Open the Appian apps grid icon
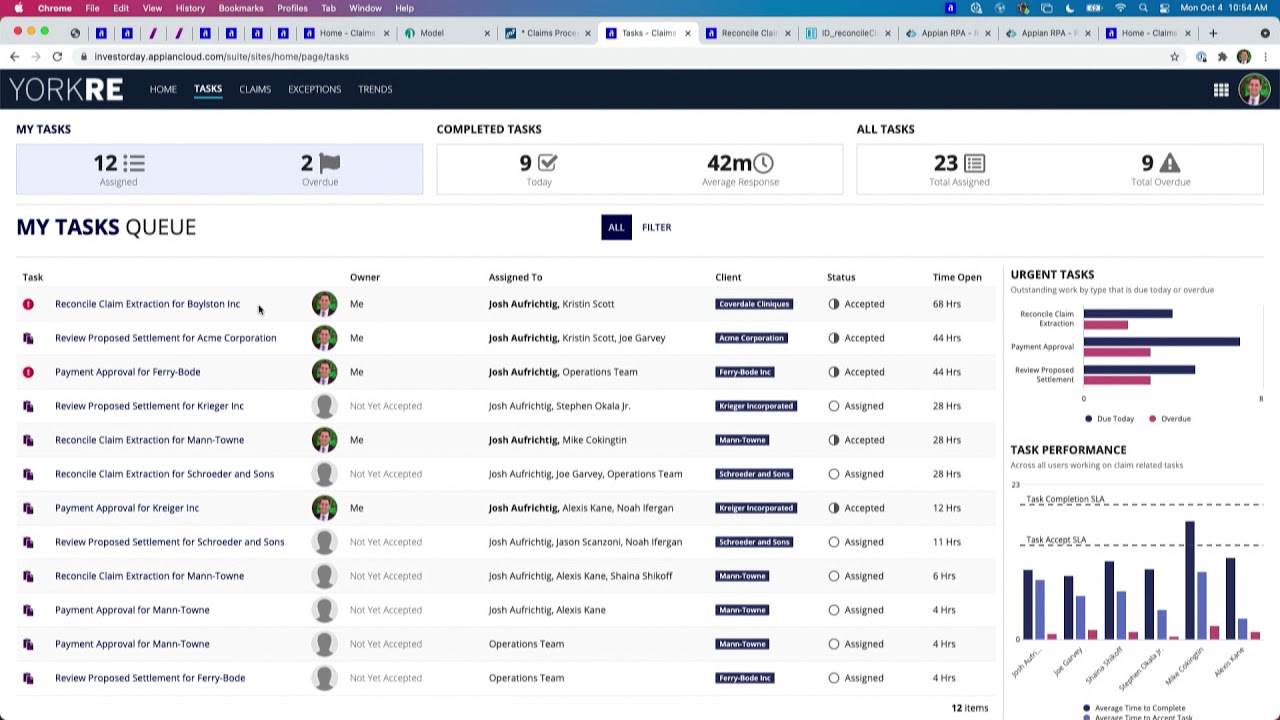 pos(1221,90)
